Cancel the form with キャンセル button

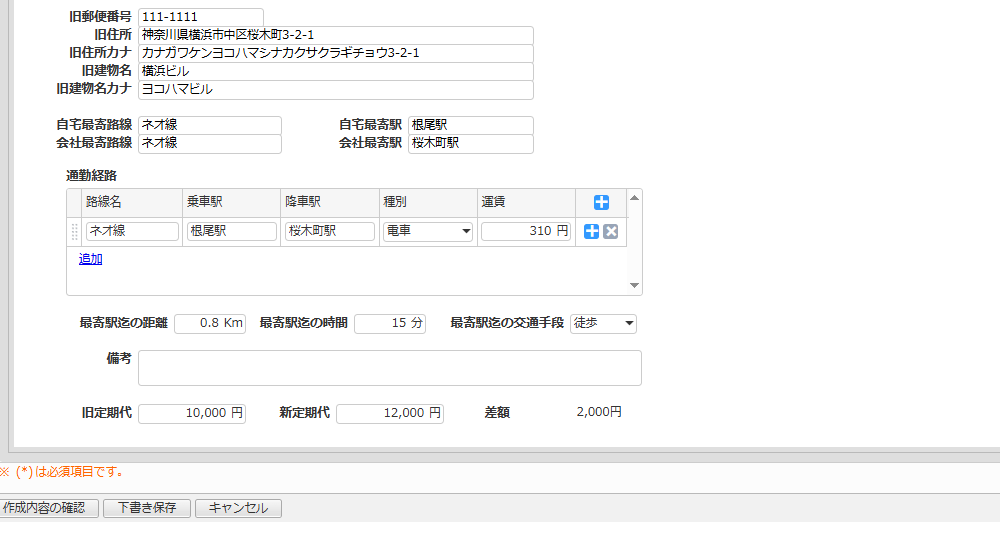point(238,508)
